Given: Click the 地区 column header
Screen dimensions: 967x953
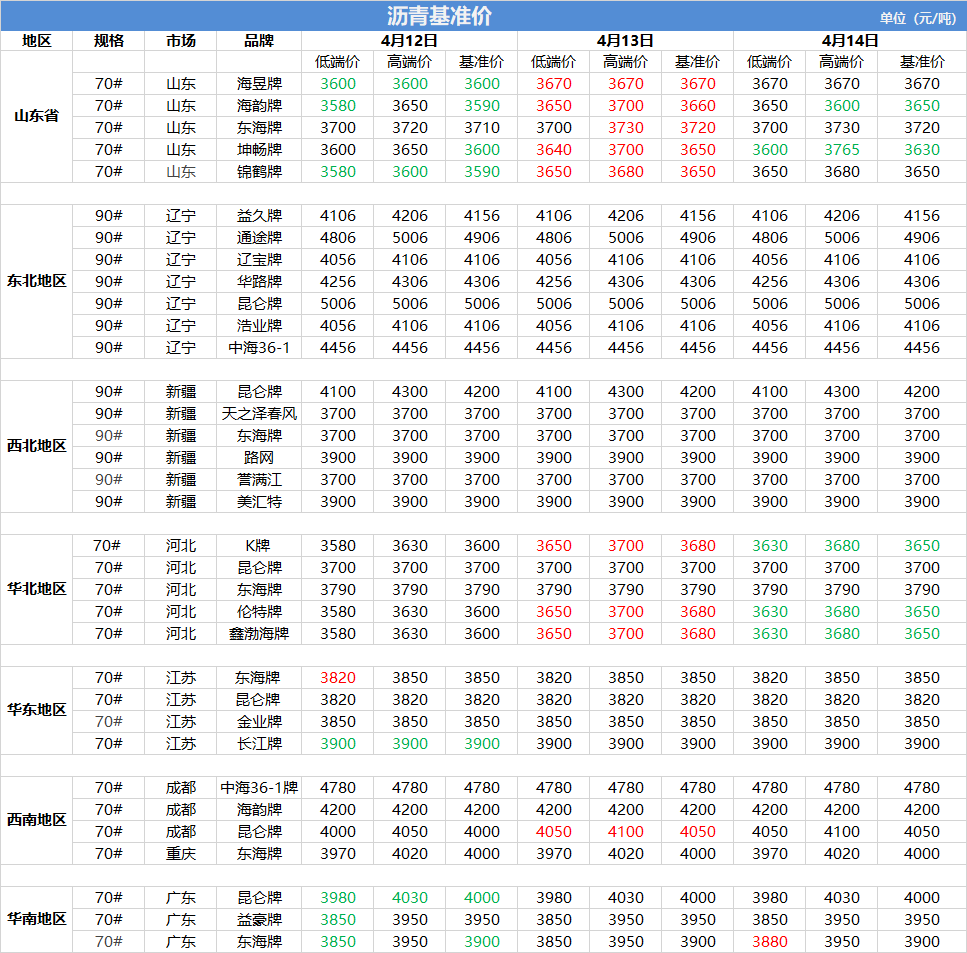Looking at the screenshot, I should pos(37,41).
